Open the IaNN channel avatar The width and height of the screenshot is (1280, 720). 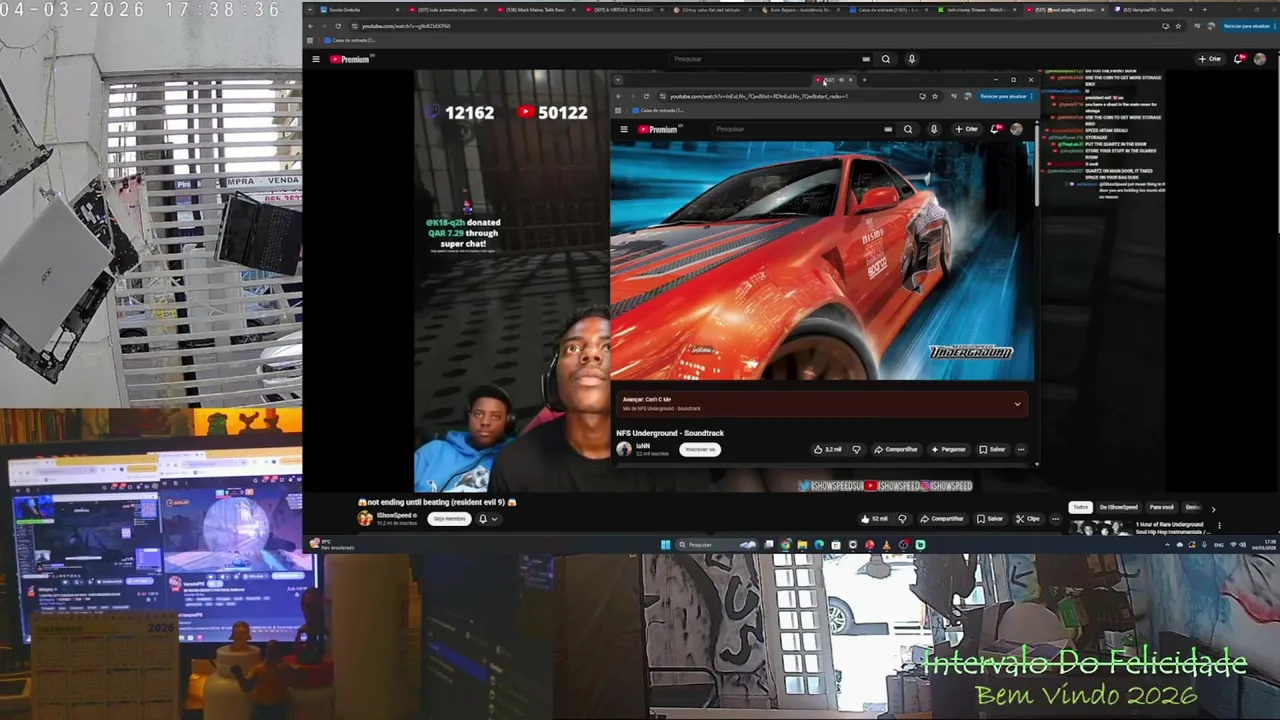[x=624, y=449]
